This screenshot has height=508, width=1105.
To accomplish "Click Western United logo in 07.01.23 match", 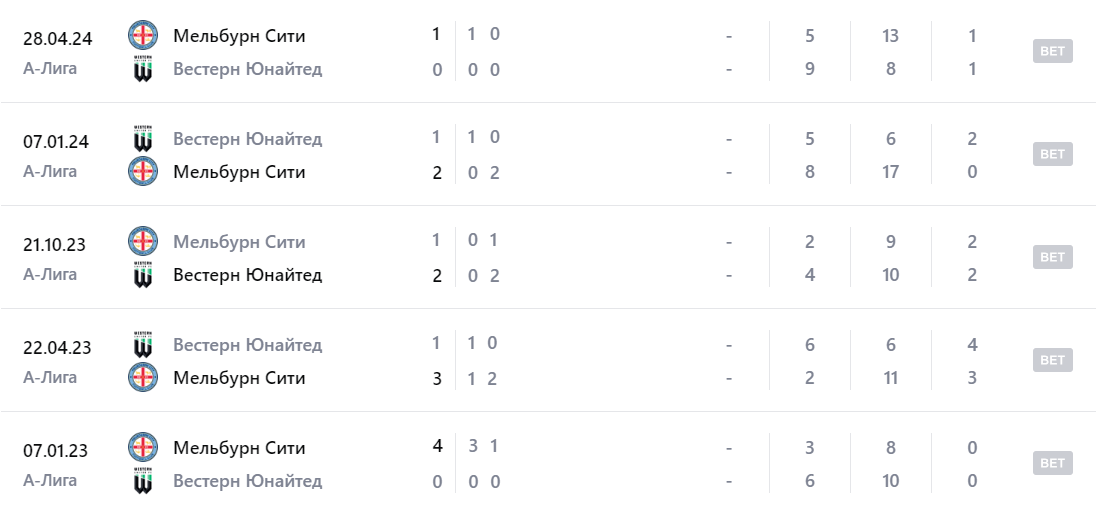I will point(143,481).
